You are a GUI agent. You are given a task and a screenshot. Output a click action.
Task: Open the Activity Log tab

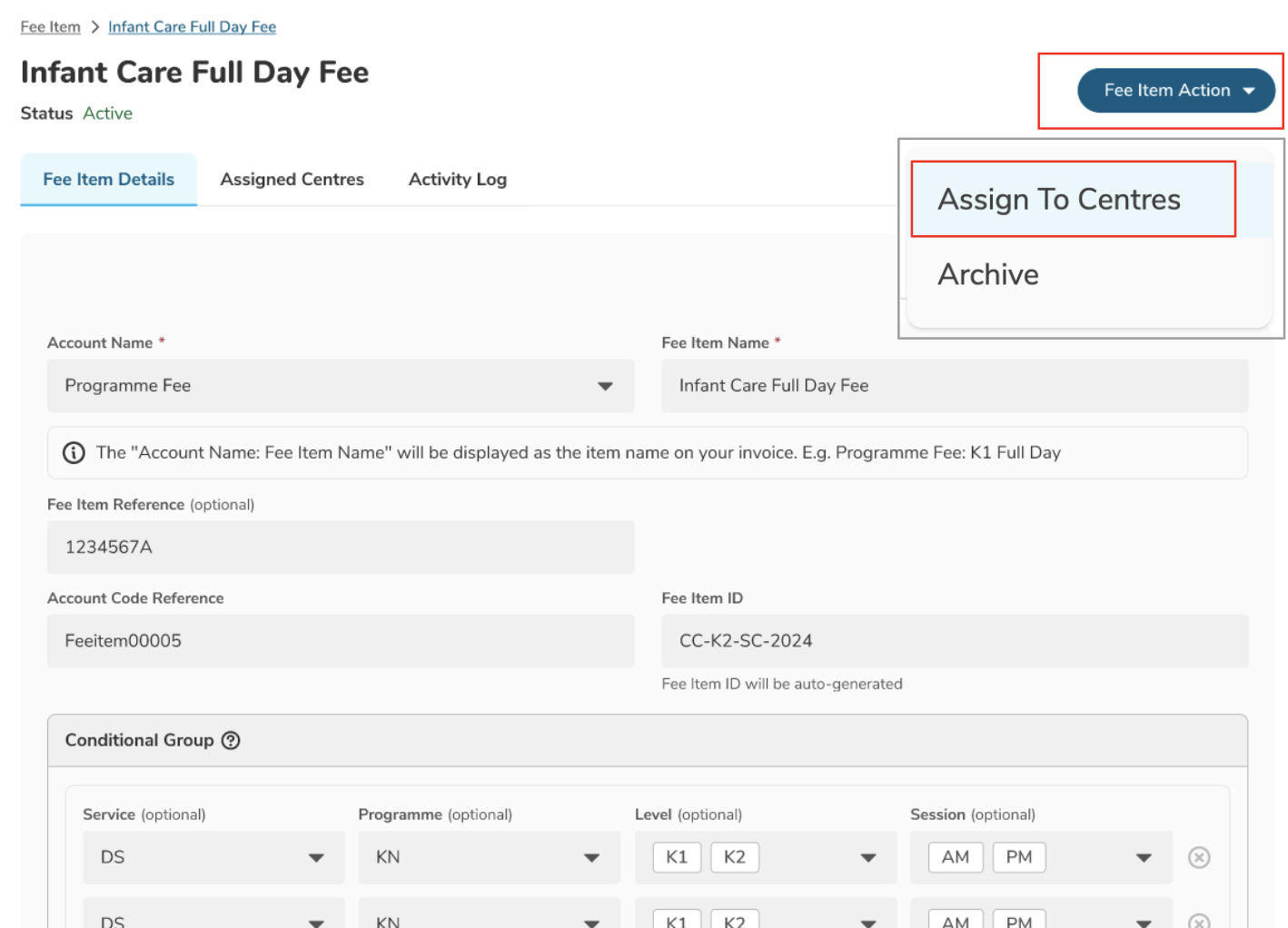[457, 180]
